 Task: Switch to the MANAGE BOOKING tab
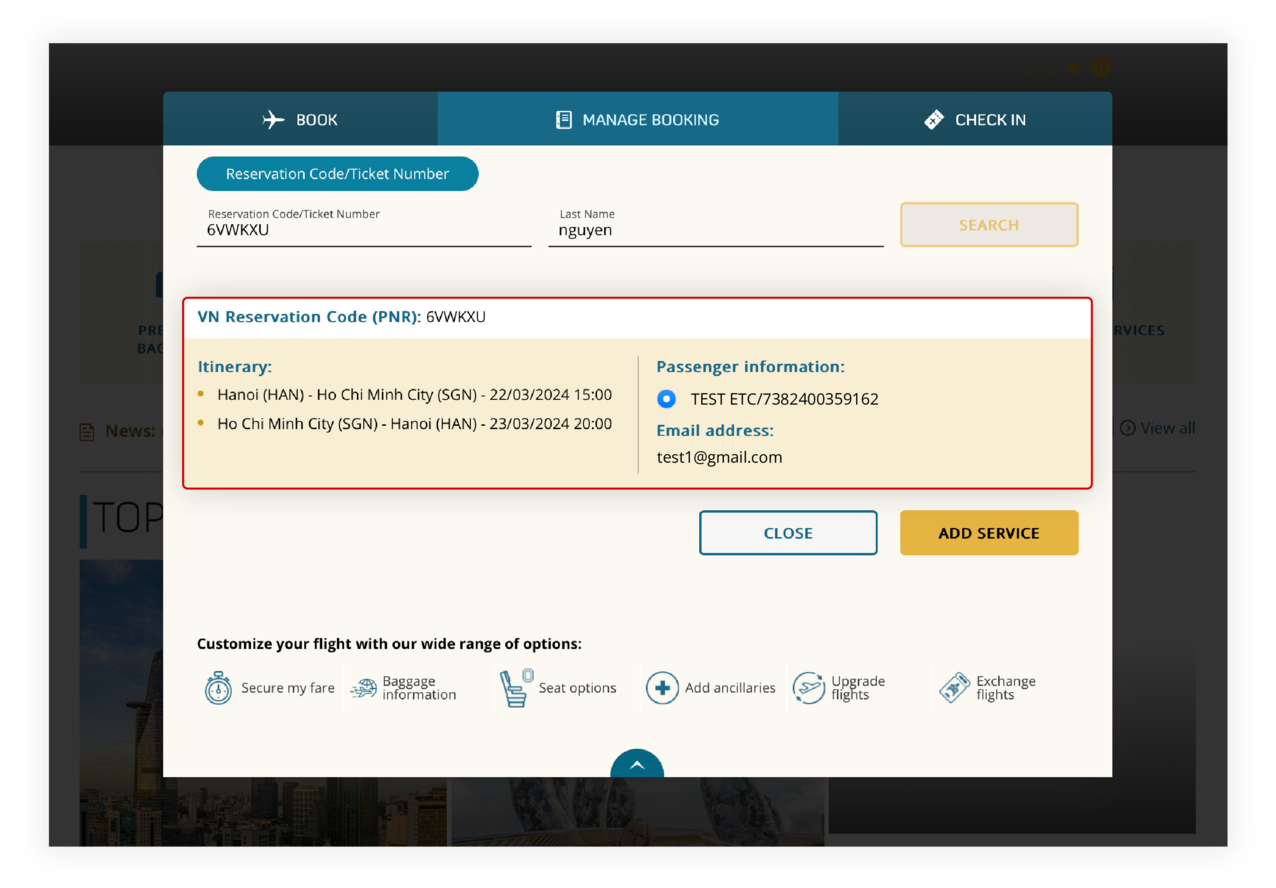coord(638,119)
